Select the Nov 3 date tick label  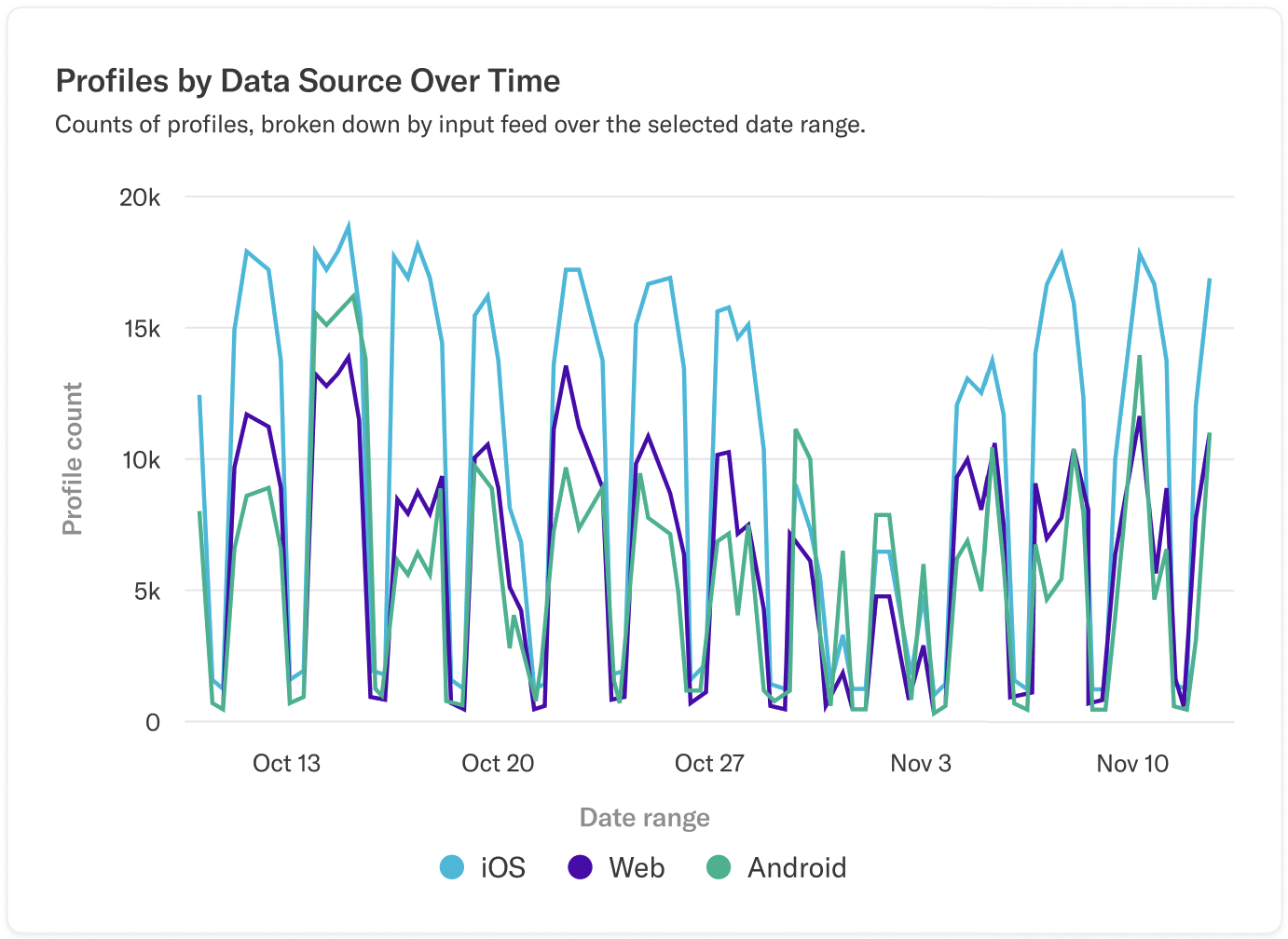coord(921,764)
